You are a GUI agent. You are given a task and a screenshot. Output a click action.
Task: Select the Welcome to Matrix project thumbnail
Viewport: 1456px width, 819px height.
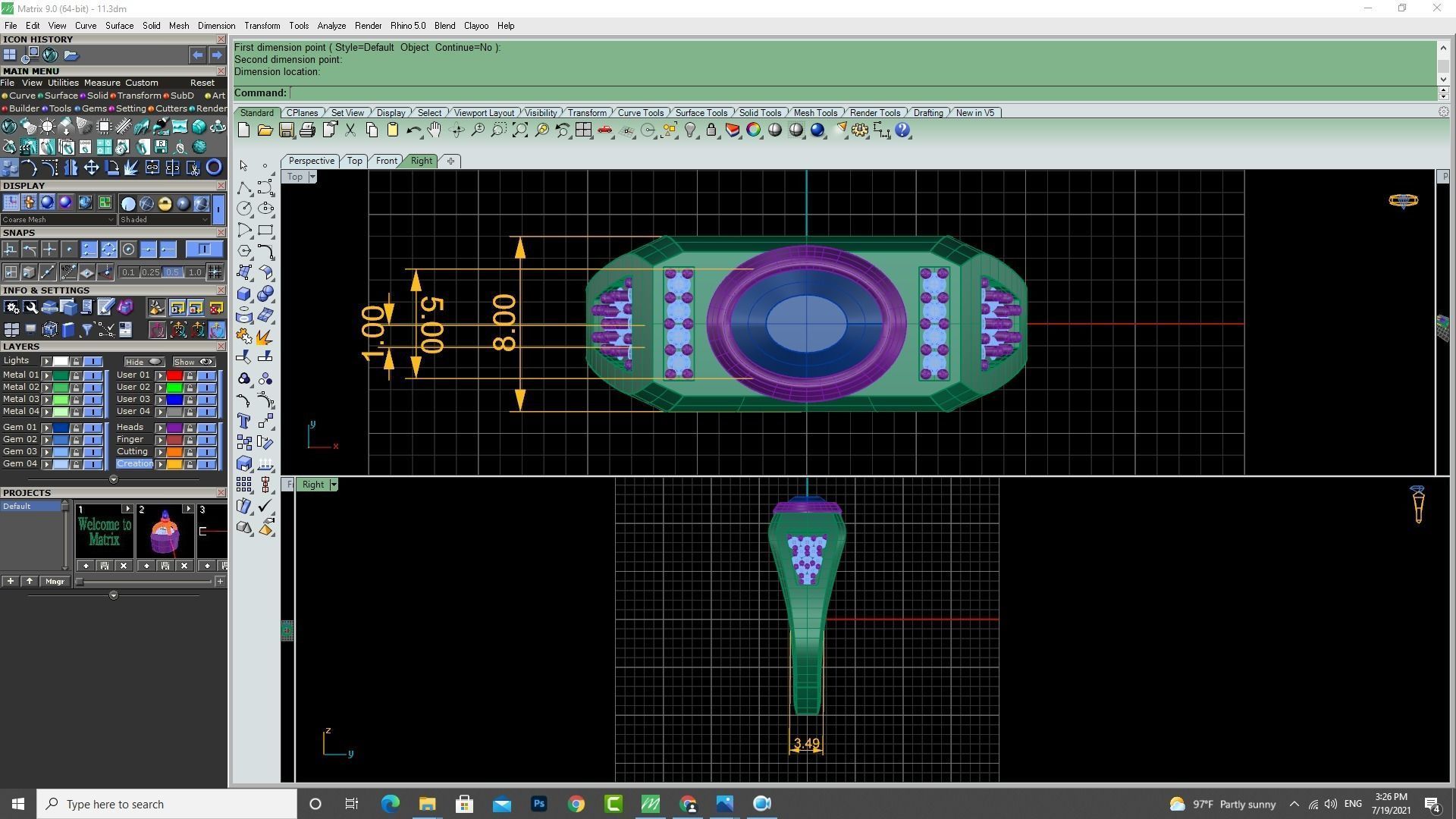105,532
